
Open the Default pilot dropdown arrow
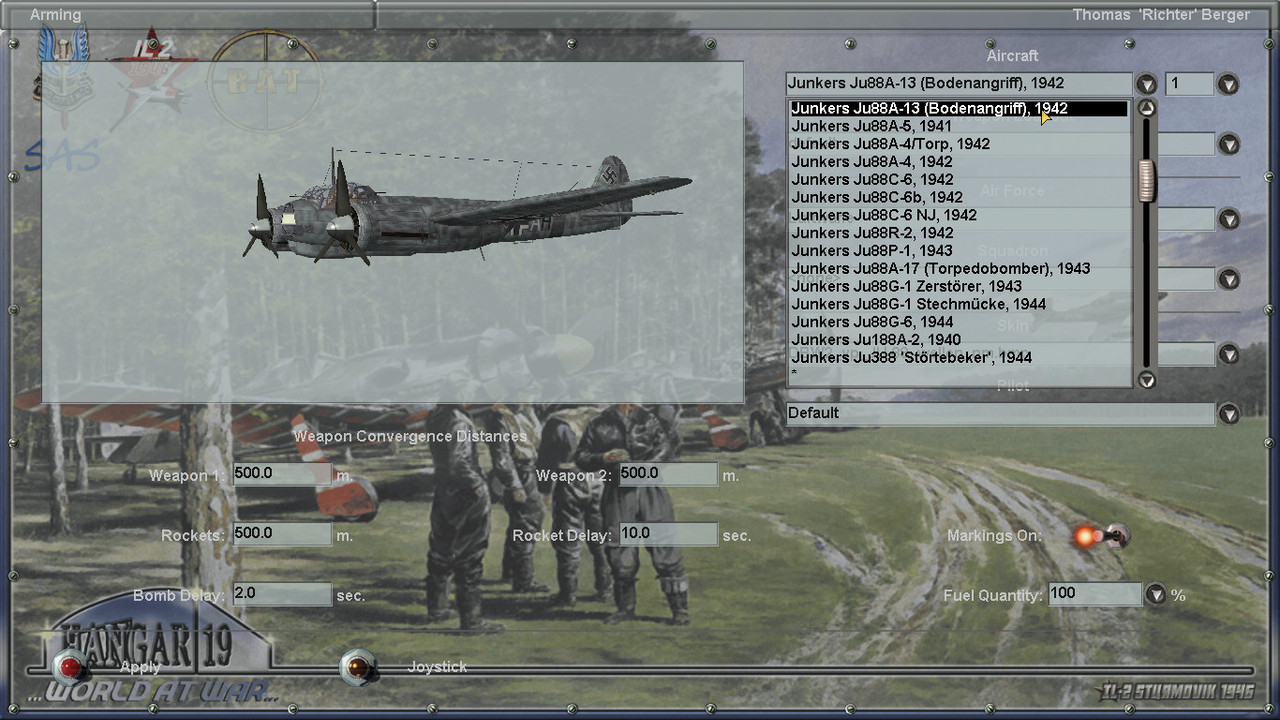(1228, 414)
